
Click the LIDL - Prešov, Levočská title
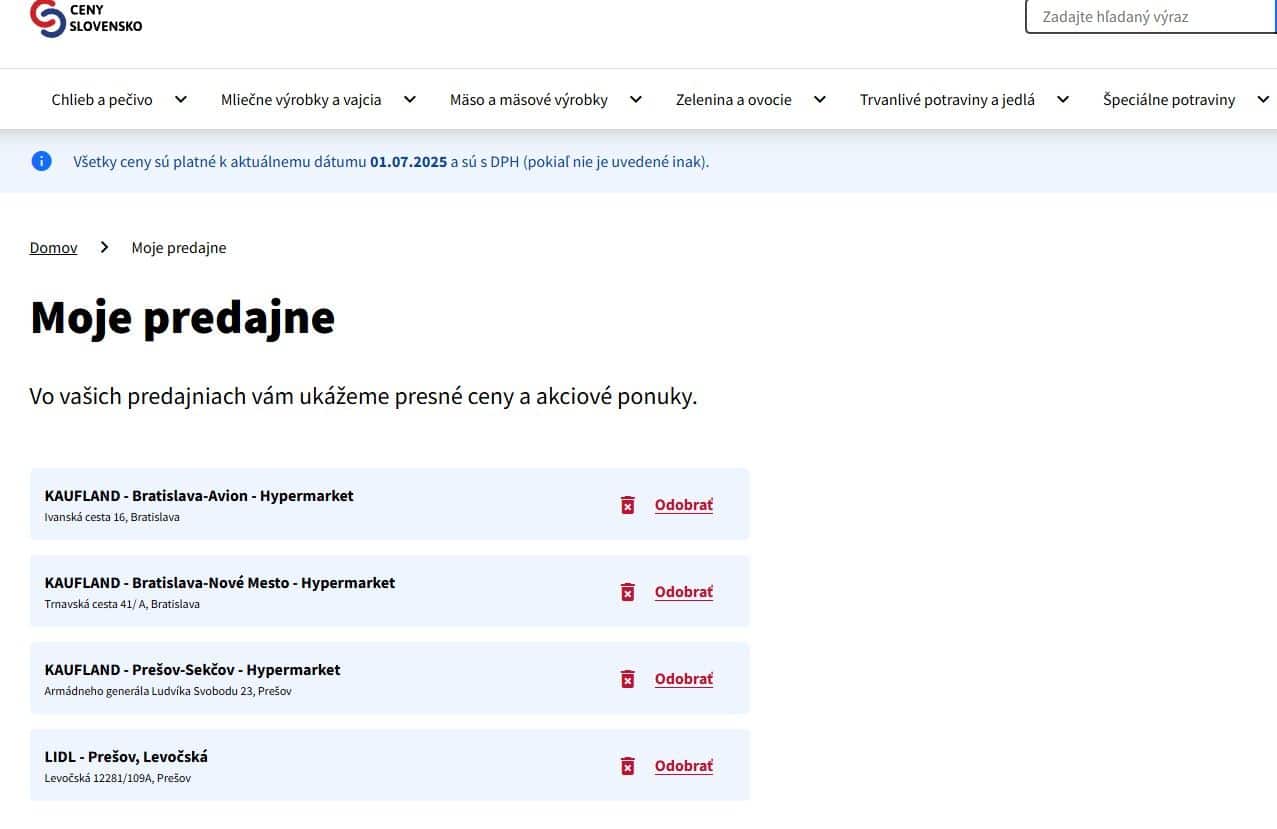pyautogui.click(x=126, y=757)
